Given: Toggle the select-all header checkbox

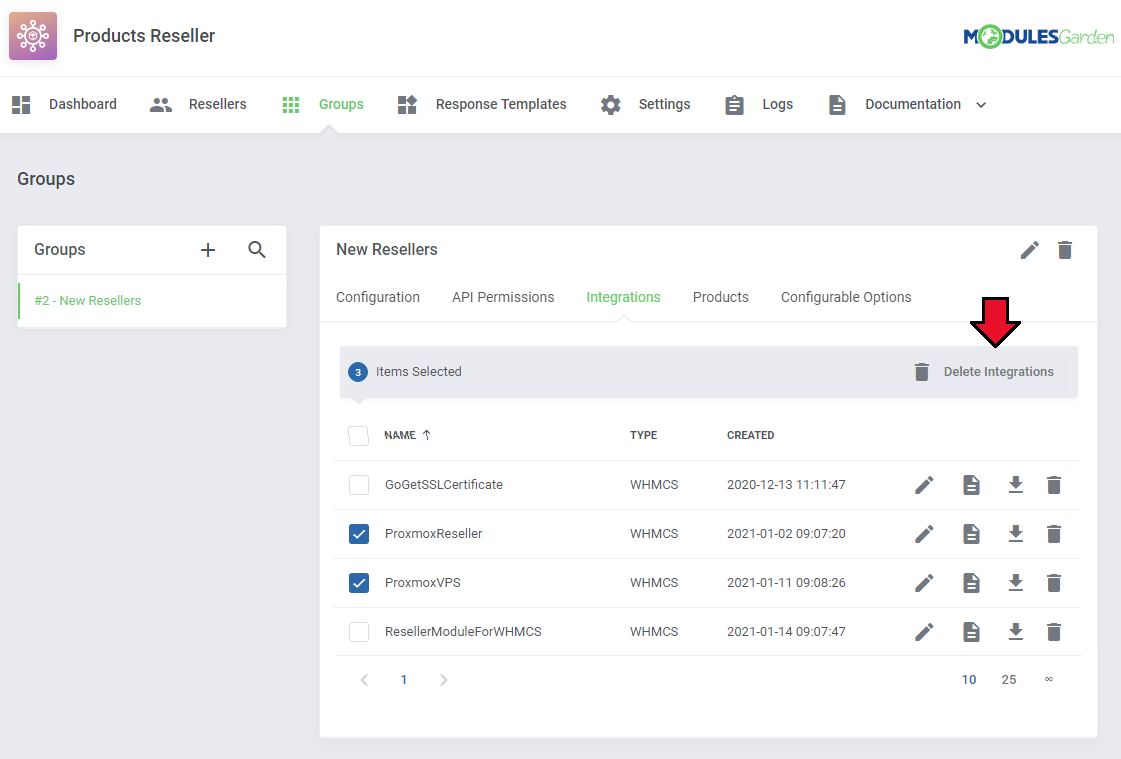Looking at the screenshot, I should pos(358,436).
